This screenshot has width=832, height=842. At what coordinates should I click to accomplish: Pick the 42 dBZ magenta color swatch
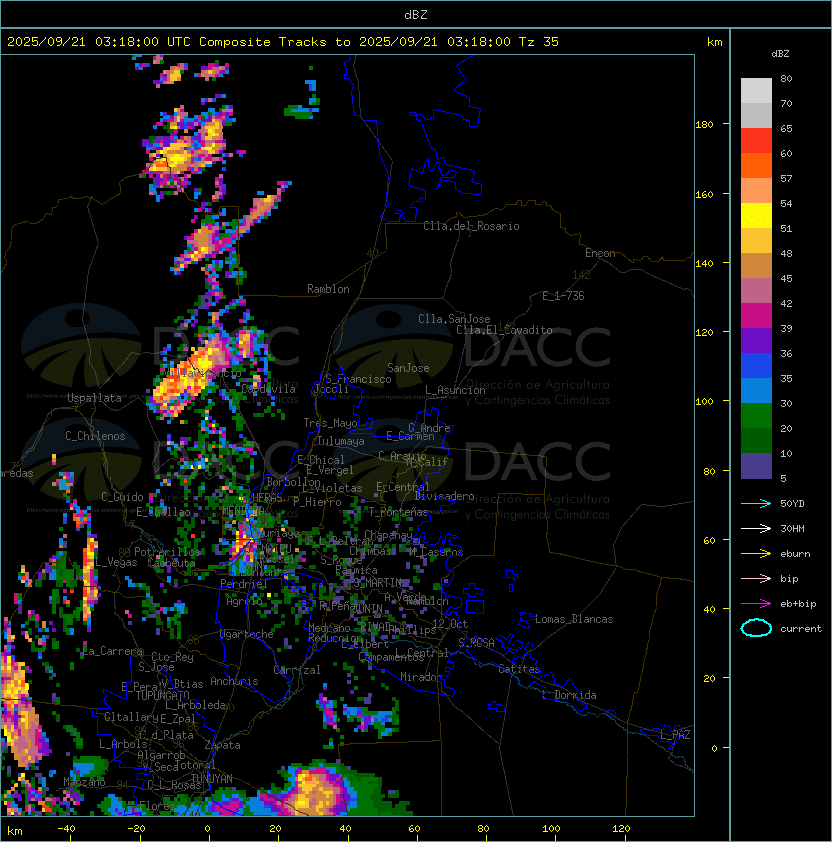[x=756, y=315]
